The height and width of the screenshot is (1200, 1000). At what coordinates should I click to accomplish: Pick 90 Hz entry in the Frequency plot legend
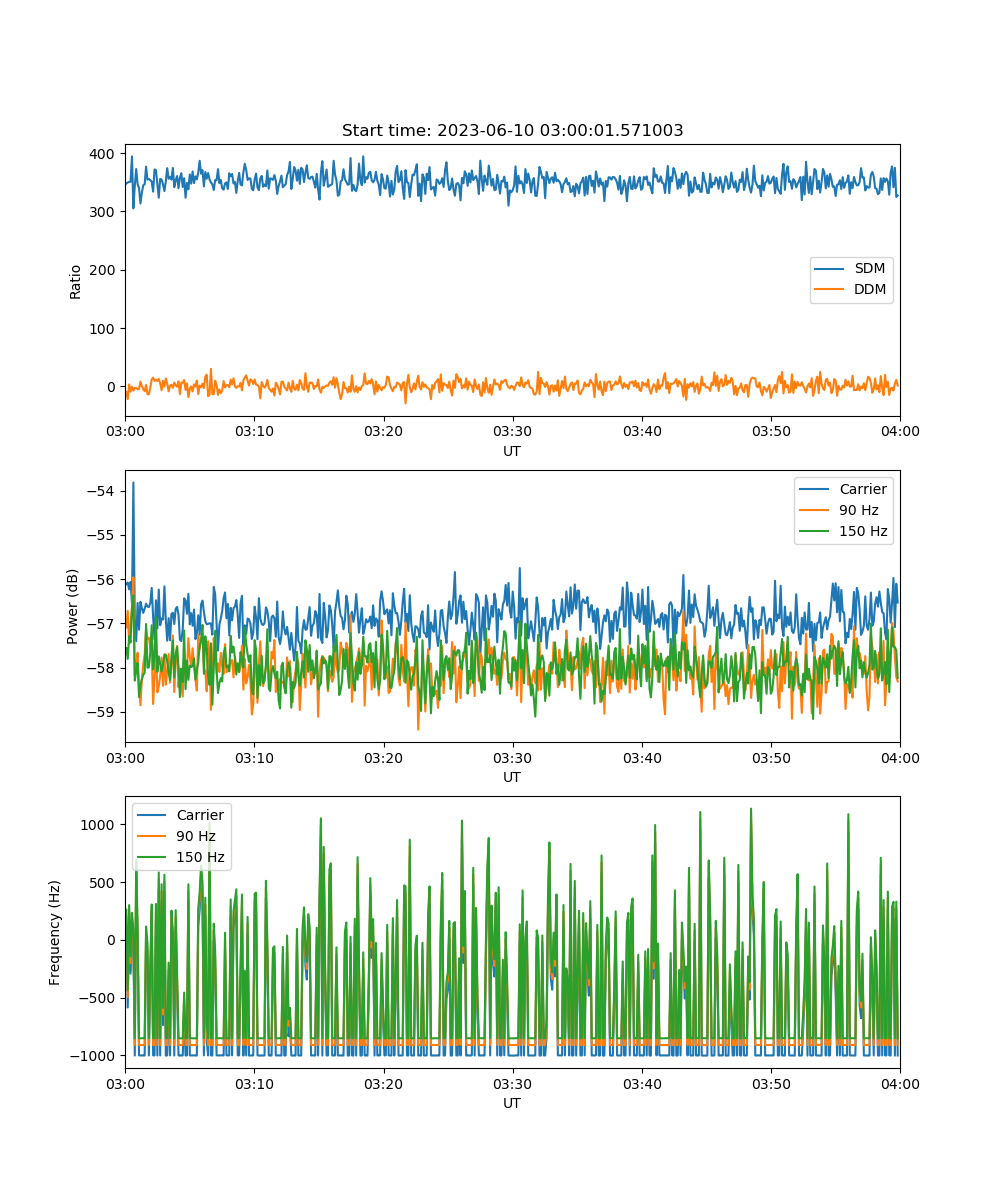pyautogui.click(x=196, y=837)
